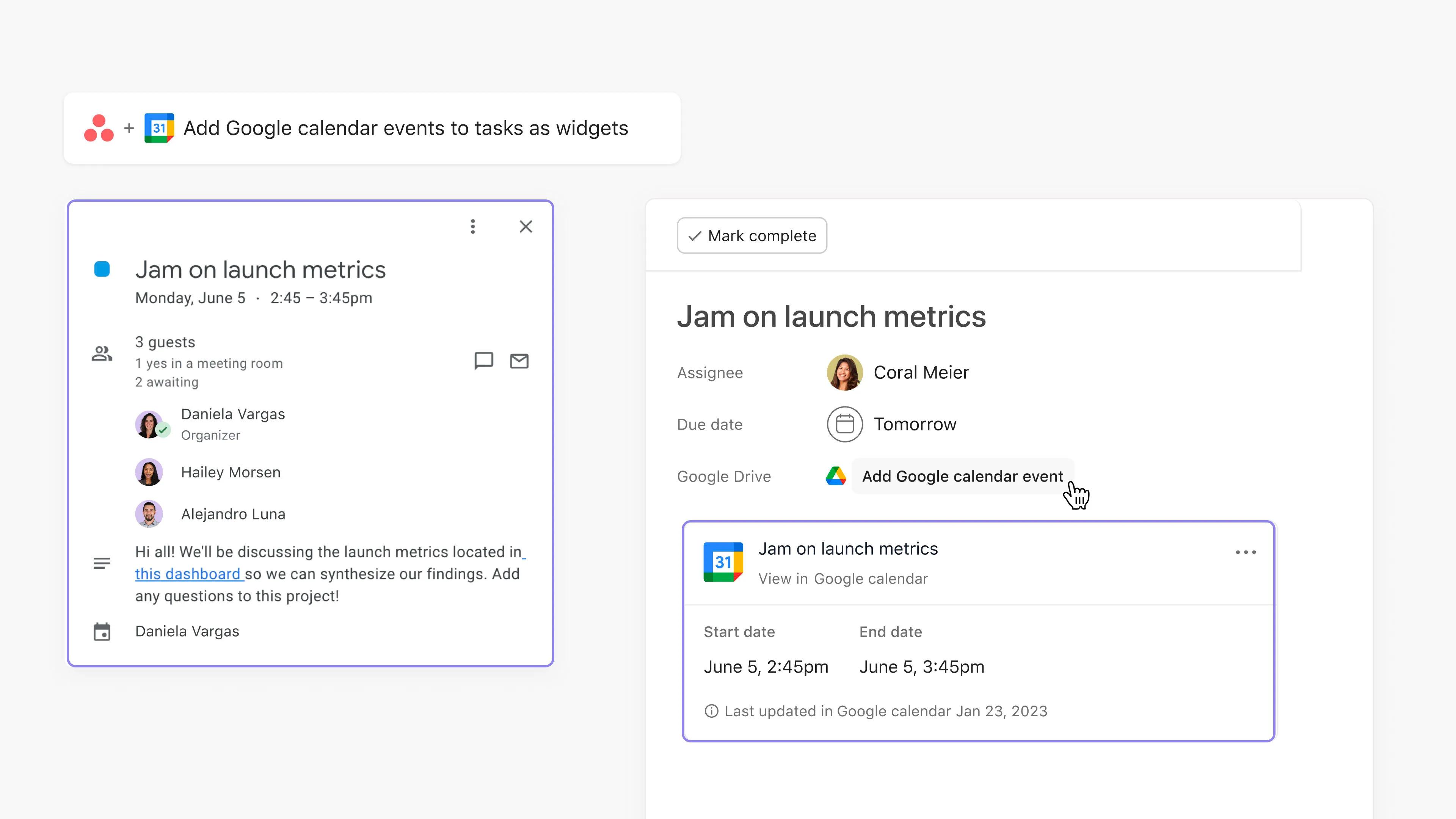Select Daniela Vargas organizer avatar
This screenshot has height=819, width=1456.
coord(149,424)
